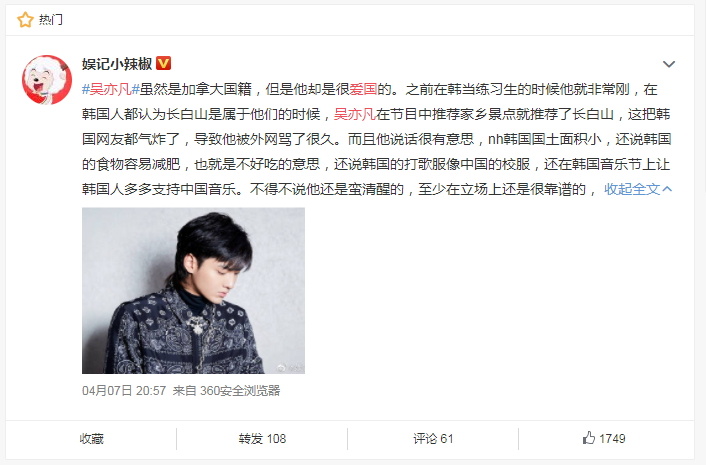Open the attached photo thumbnail
This screenshot has width=706, height=465.
point(193,290)
